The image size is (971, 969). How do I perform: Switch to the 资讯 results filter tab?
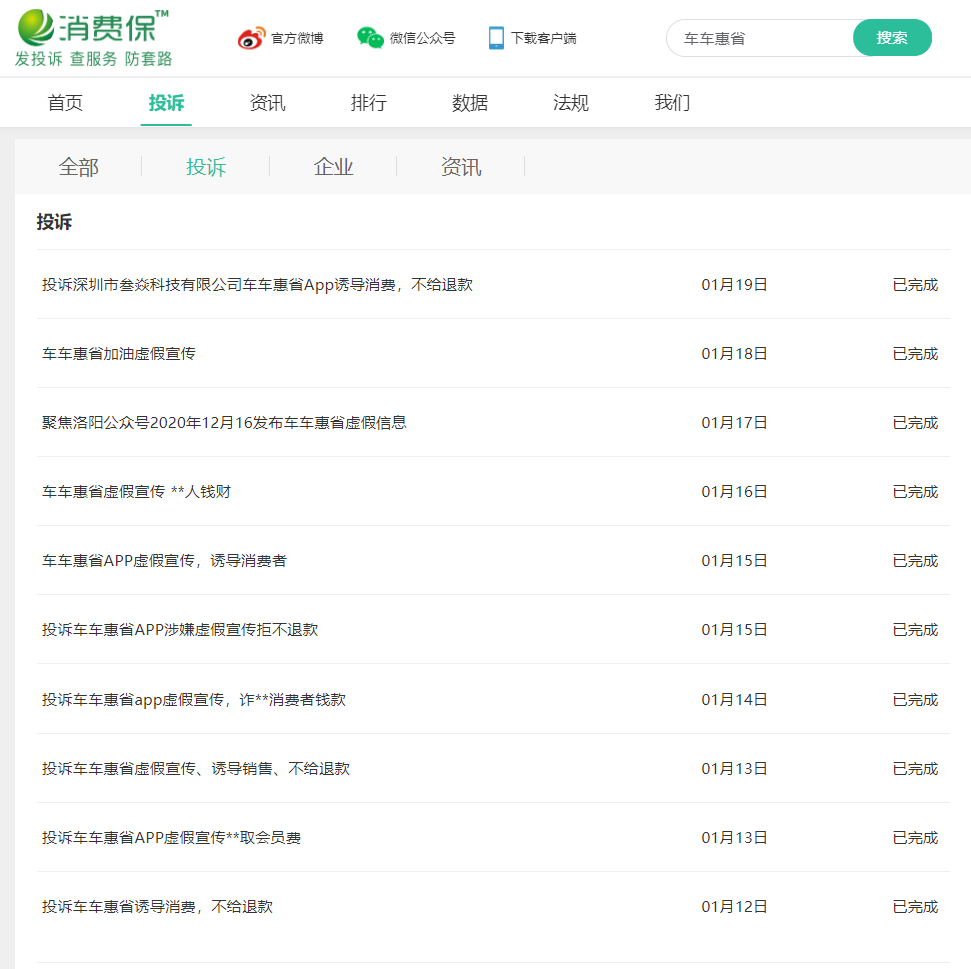click(x=461, y=167)
